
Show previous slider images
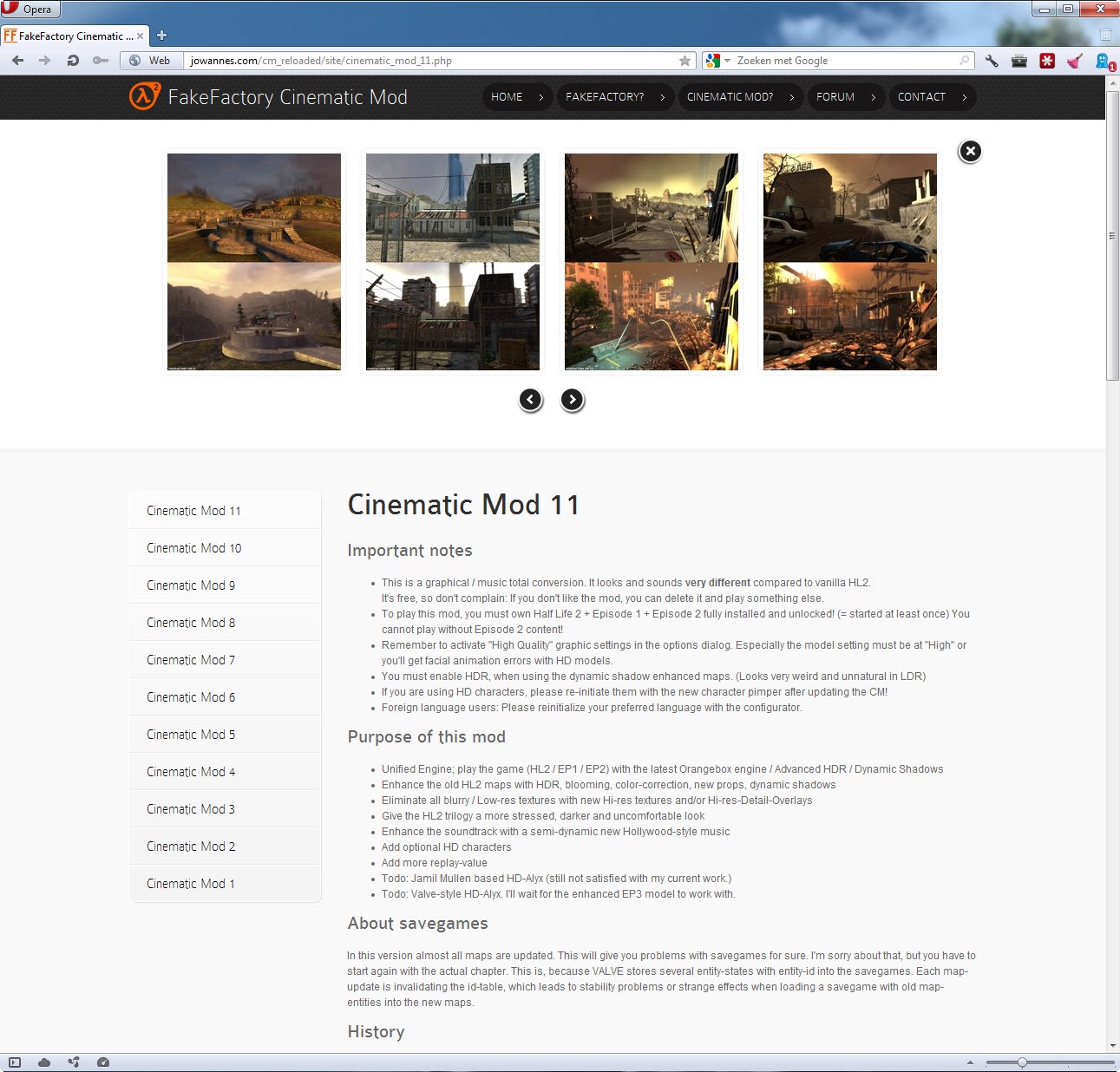tap(531, 399)
